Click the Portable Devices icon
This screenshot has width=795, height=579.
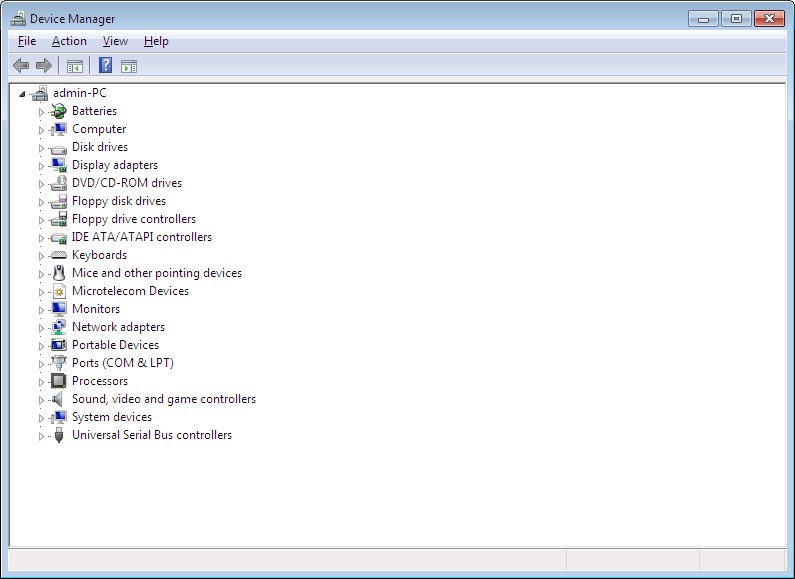click(x=59, y=345)
